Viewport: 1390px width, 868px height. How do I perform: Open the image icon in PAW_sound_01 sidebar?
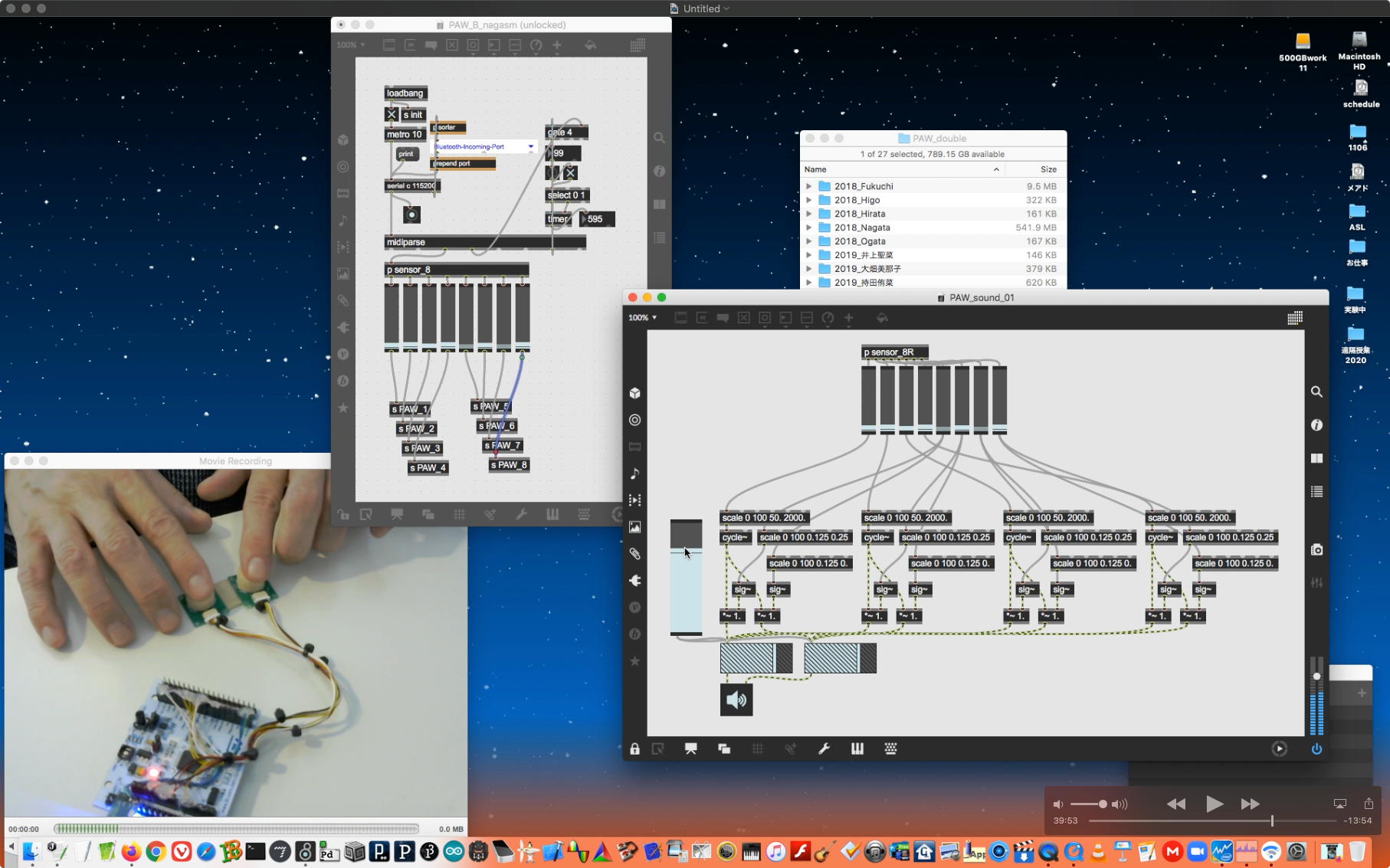634,527
